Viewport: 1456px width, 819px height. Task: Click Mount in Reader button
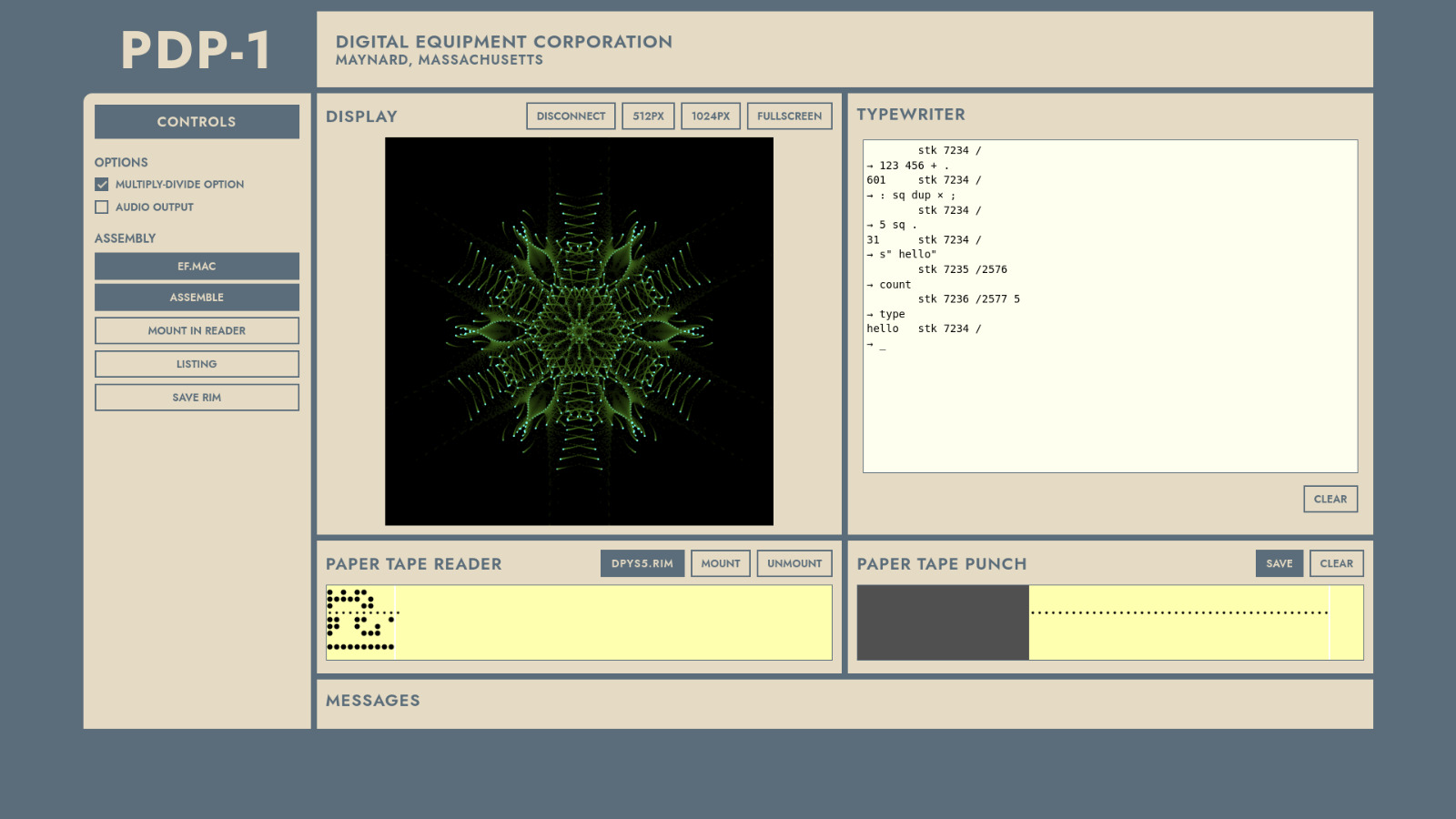197,331
